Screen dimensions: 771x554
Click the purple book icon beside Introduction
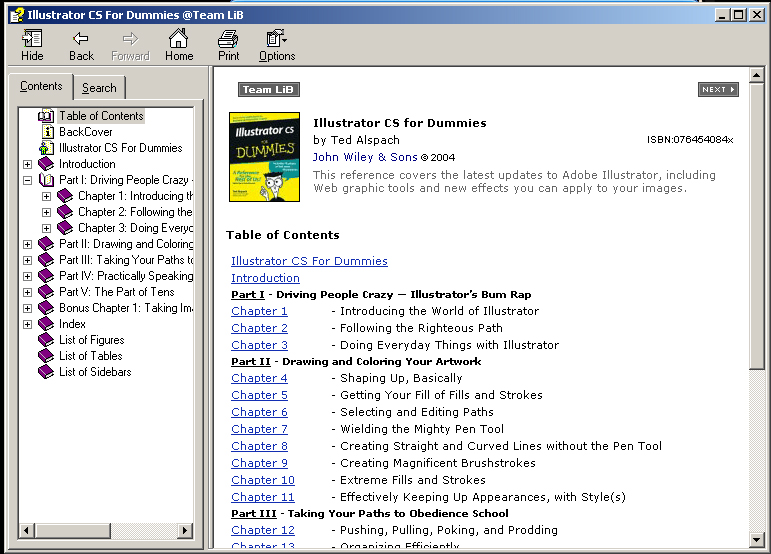point(46,164)
